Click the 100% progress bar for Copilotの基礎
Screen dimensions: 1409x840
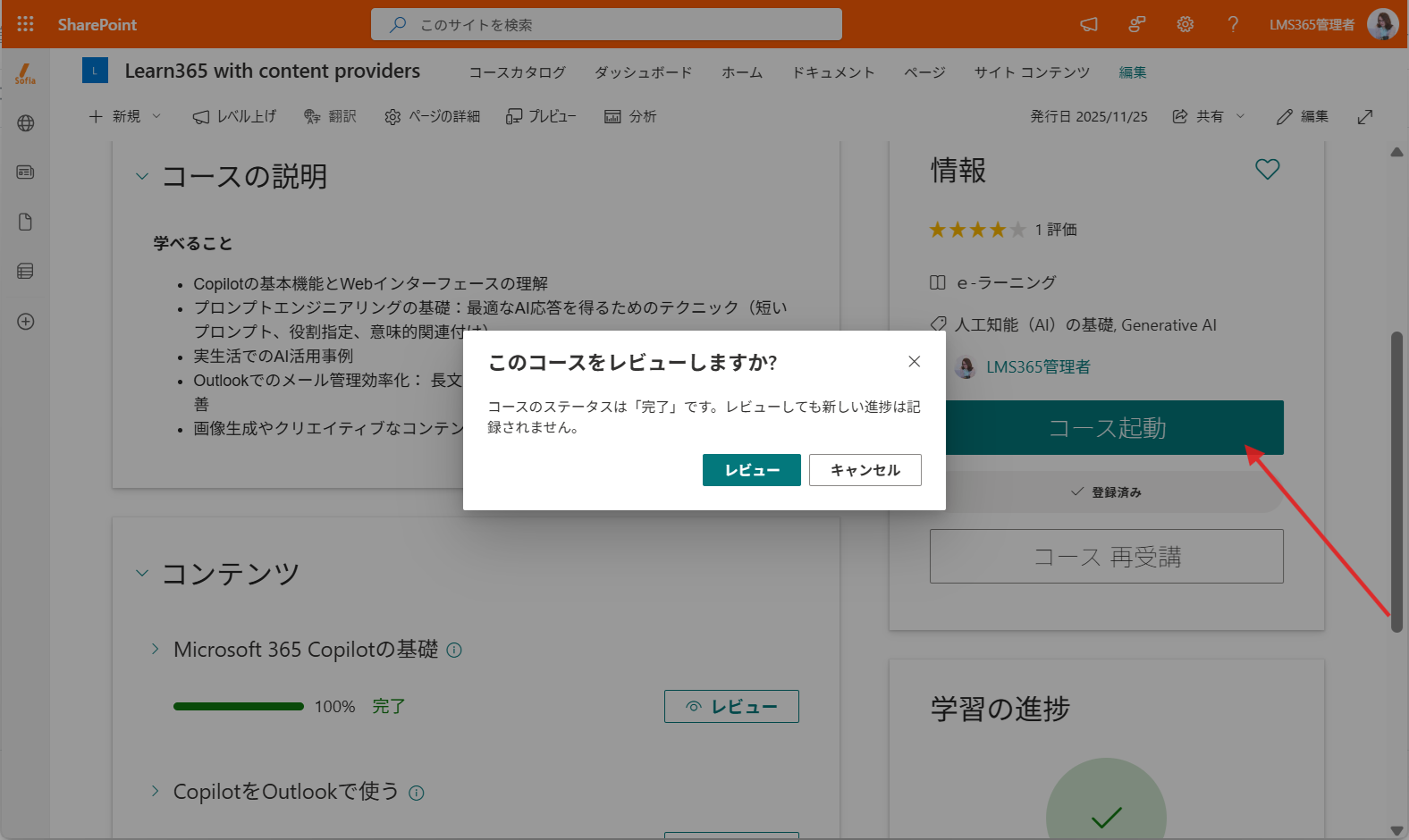(239, 707)
